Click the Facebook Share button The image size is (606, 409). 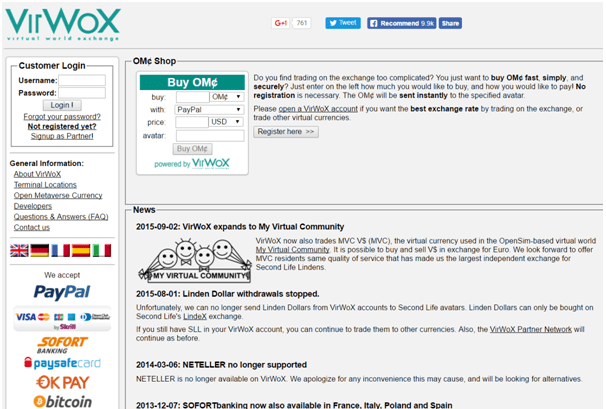[x=450, y=23]
